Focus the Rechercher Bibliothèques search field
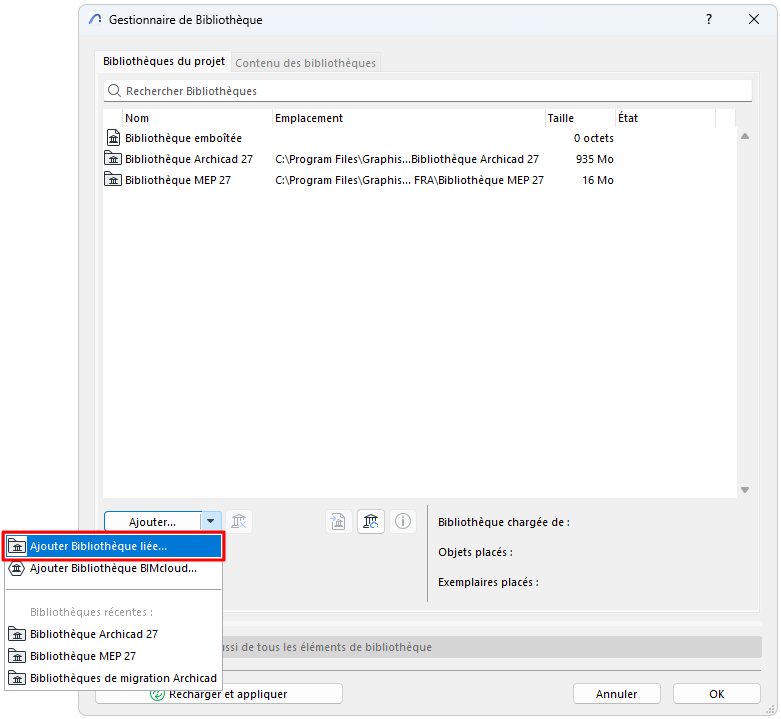Viewport: 781px width, 719px height. click(427, 91)
